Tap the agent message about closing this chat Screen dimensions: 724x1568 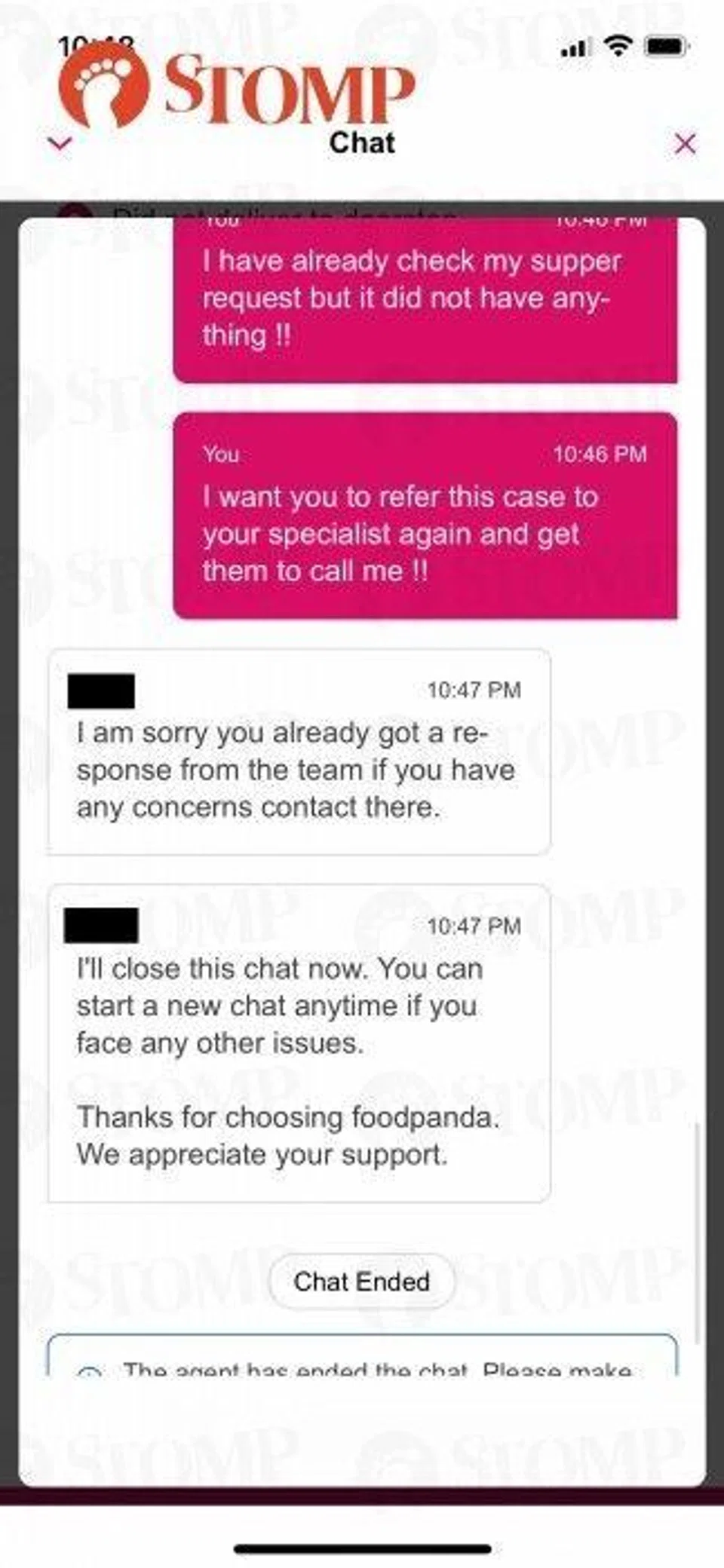tap(299, 1043)
